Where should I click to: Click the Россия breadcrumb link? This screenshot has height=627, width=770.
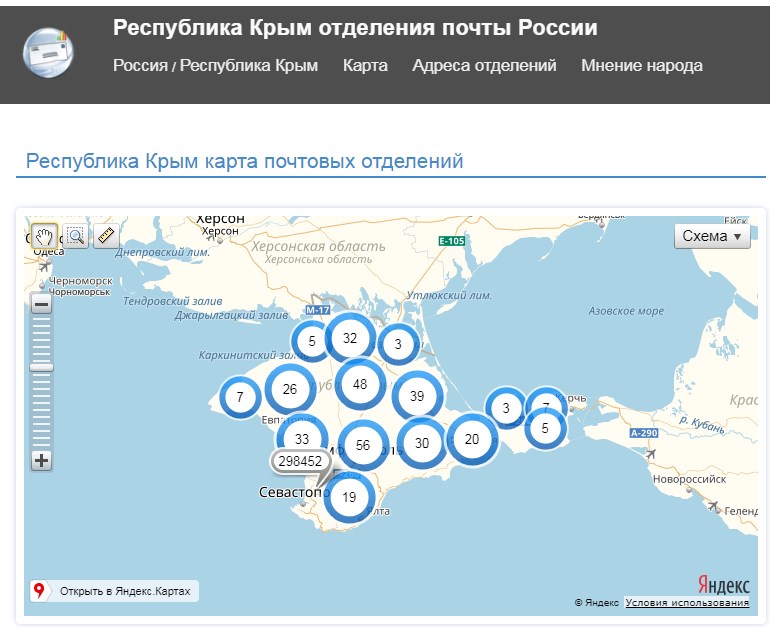pyautogui.click(x=140, y=66)
